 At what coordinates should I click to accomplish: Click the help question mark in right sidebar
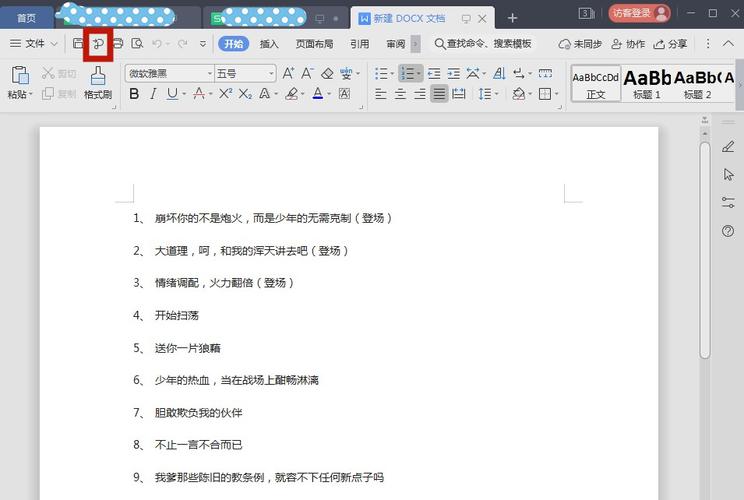[728, 231]
